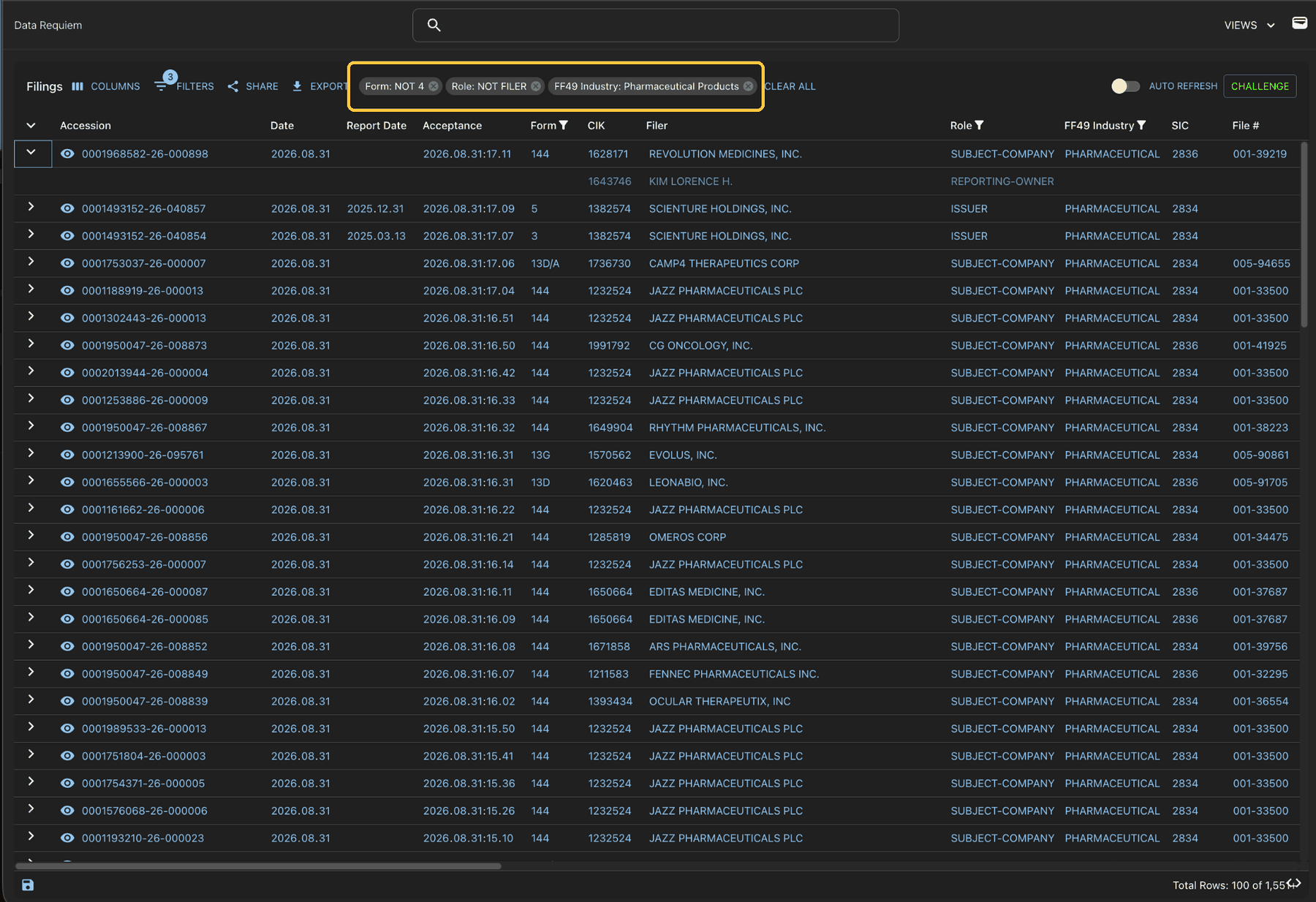The image size is (1316, 902).
Task: Click the horizontal scrollbar thumb
Action: tap(258, 866)
